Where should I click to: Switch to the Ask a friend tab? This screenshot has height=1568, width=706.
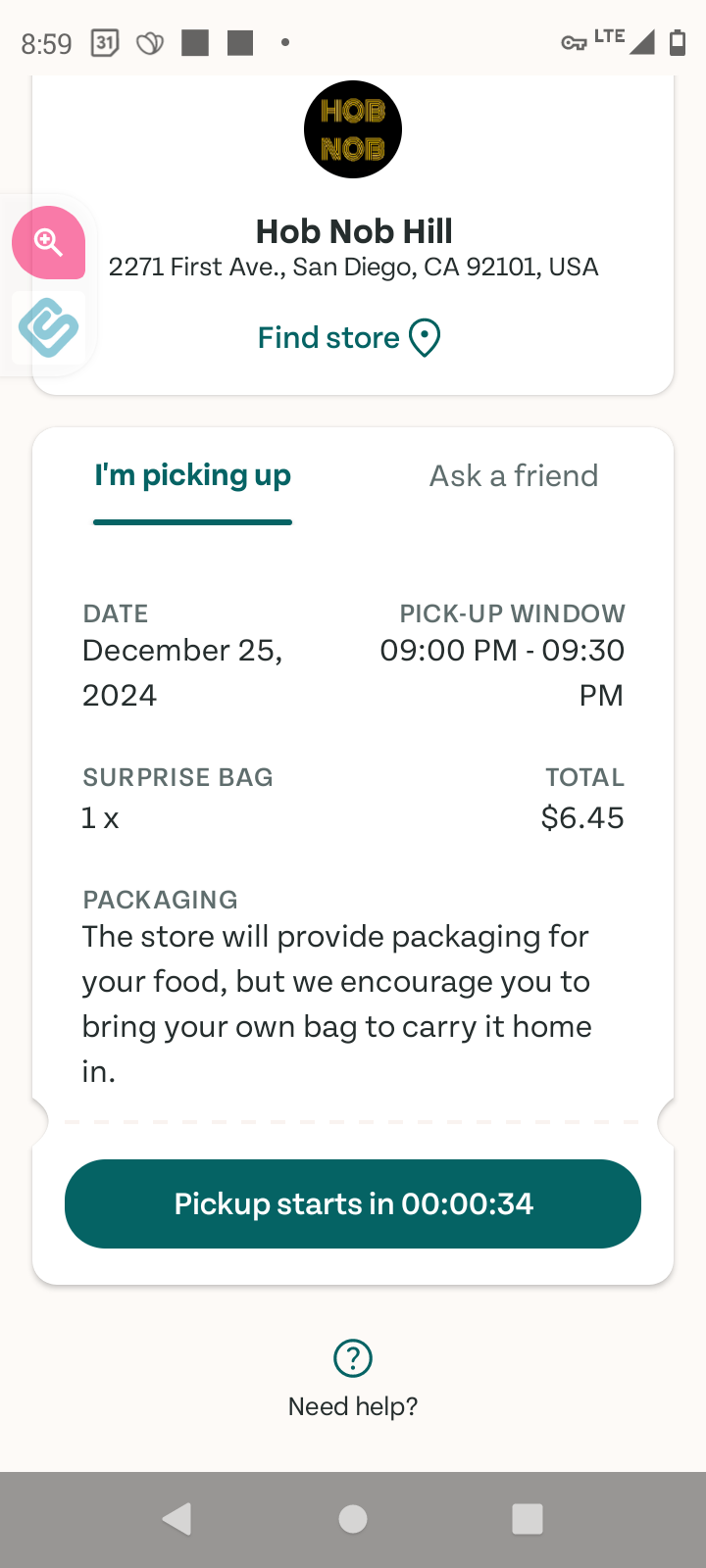(x=514, y=476)
